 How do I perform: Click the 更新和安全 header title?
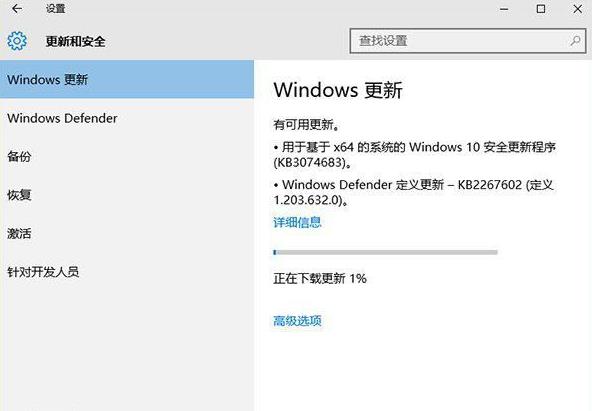coord(76,41)
